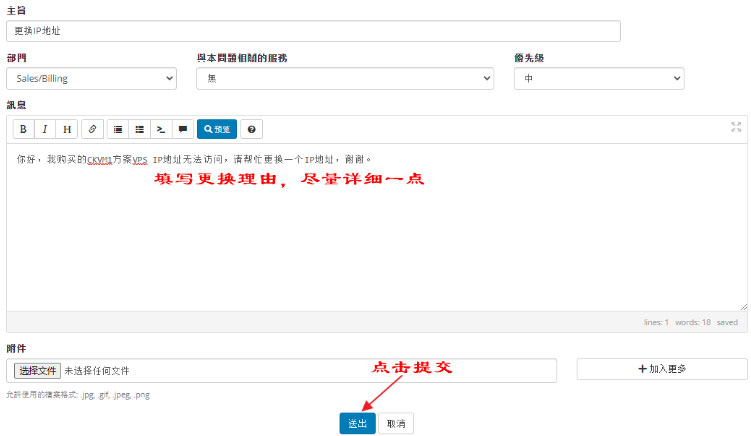Click the subject field with 更换IP地址
Viewport: 751px width, 436px height.
[x=313, y=31]
